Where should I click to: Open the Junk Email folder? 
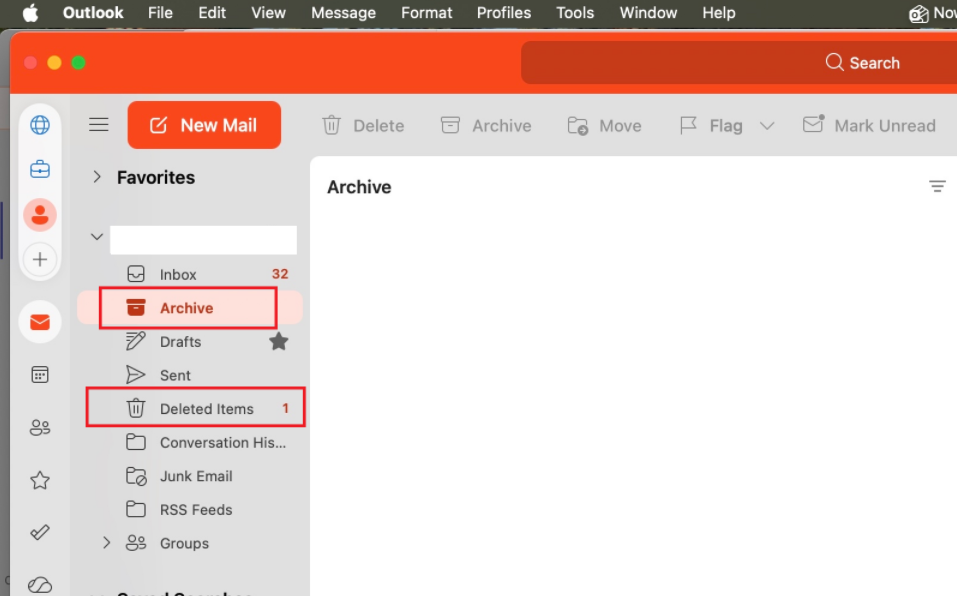[x=190, y=476]
